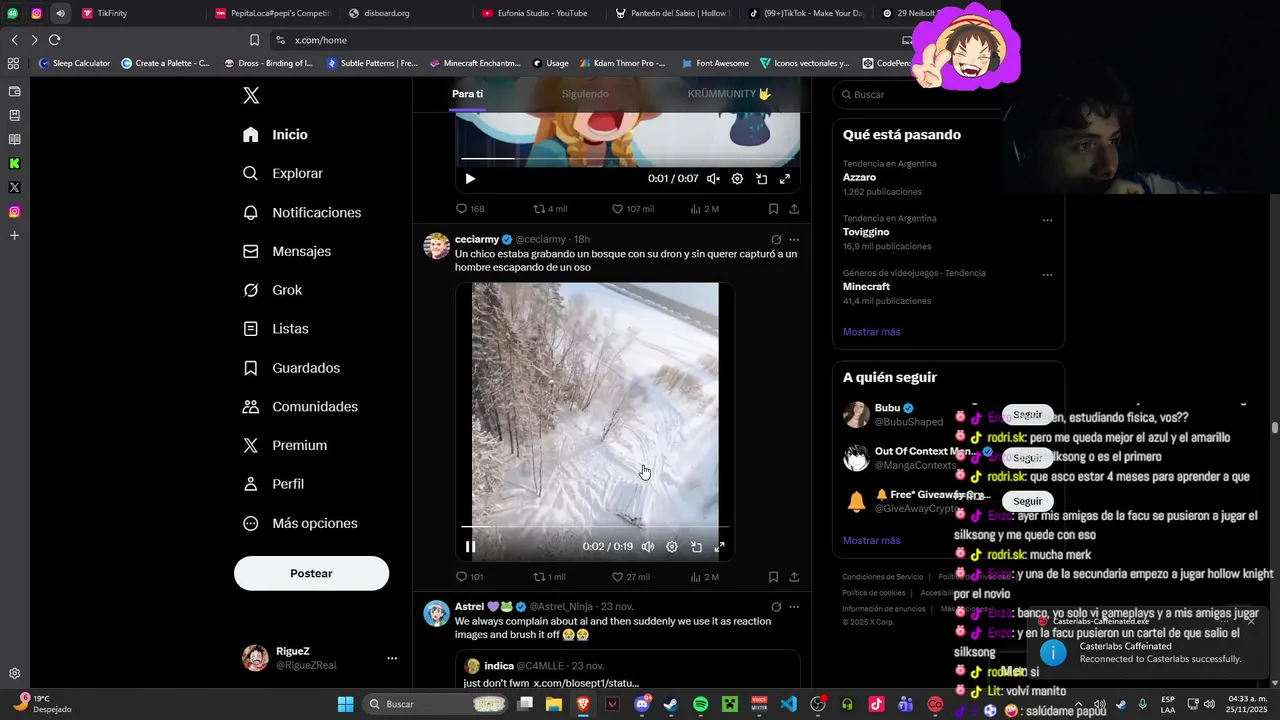
Task: Open Más opciones in the sidebar
Action: [300, 523]
